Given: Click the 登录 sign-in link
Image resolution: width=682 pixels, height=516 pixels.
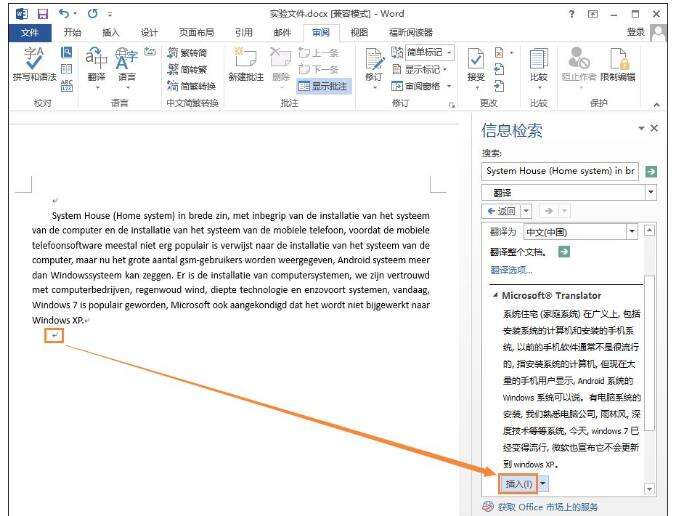Looking at the screenshot, I should (635, 32).
